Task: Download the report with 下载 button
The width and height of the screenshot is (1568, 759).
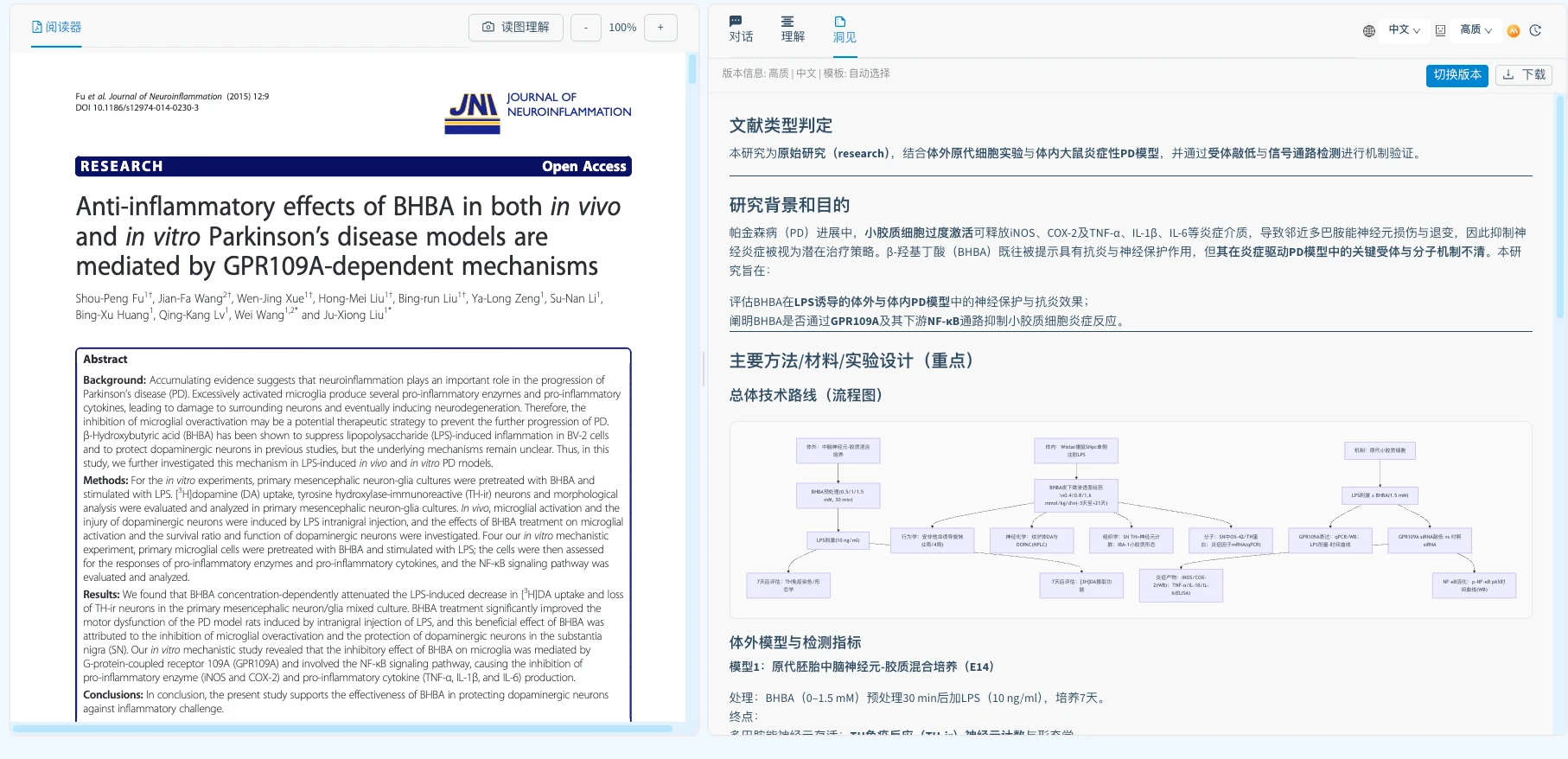Action: click(1524, 75)
